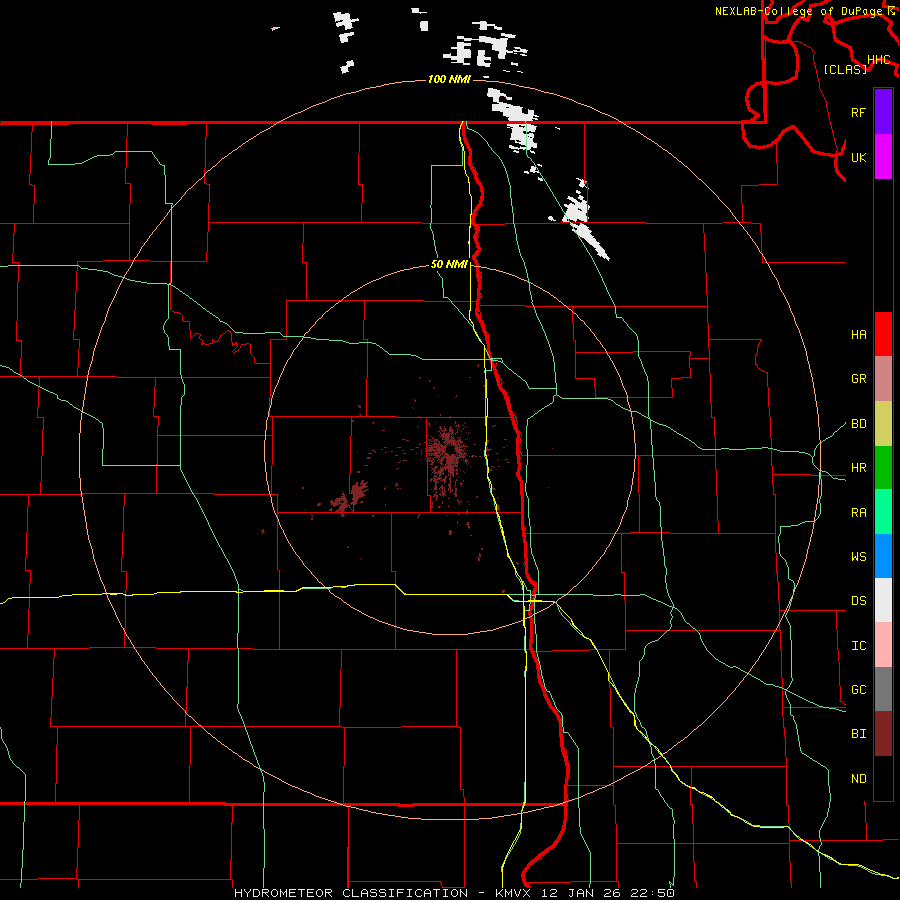Screen dimensions: 900x900
Task: Click the UK magenta legend color swatch
Action: pos(883,156)
